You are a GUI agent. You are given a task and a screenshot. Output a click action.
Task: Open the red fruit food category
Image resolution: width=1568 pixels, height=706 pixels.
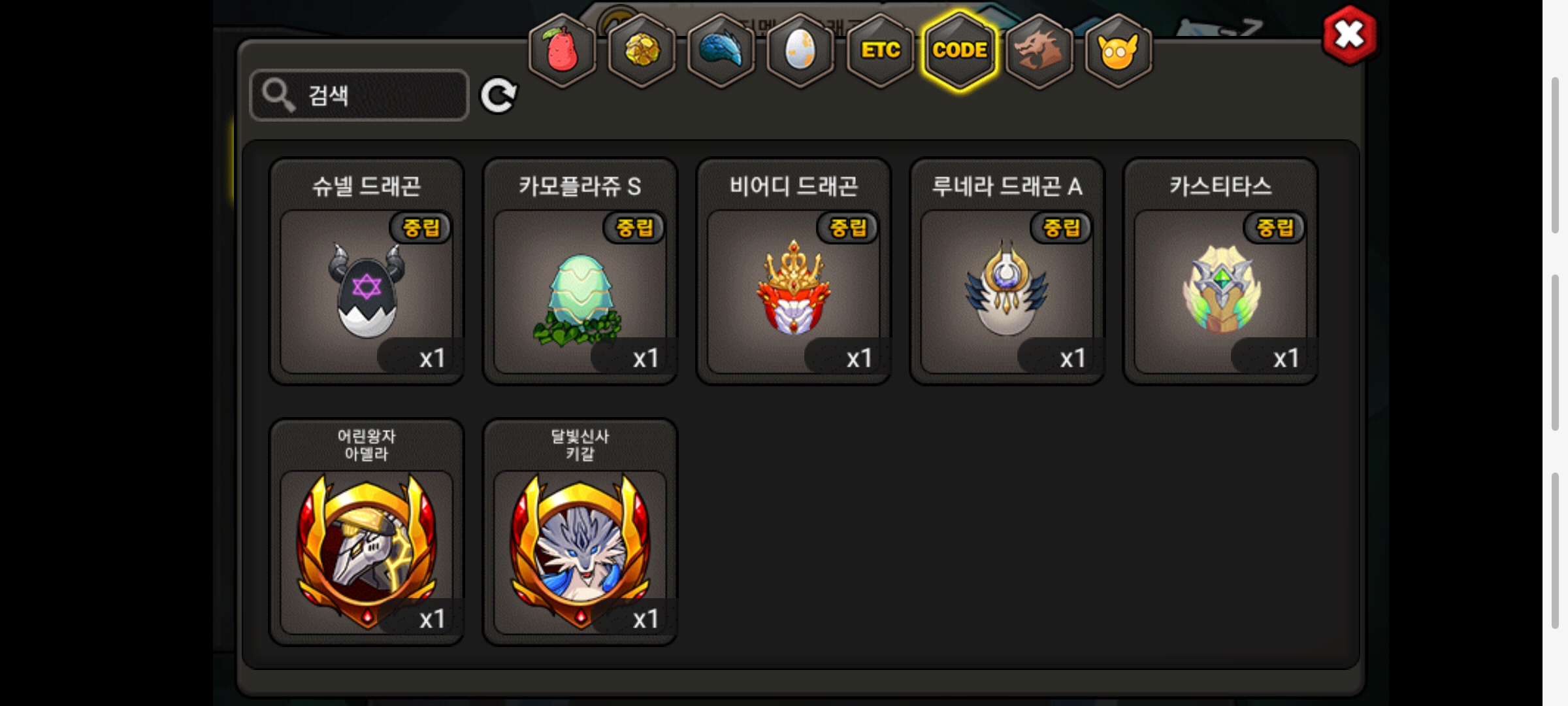[562, 51]
